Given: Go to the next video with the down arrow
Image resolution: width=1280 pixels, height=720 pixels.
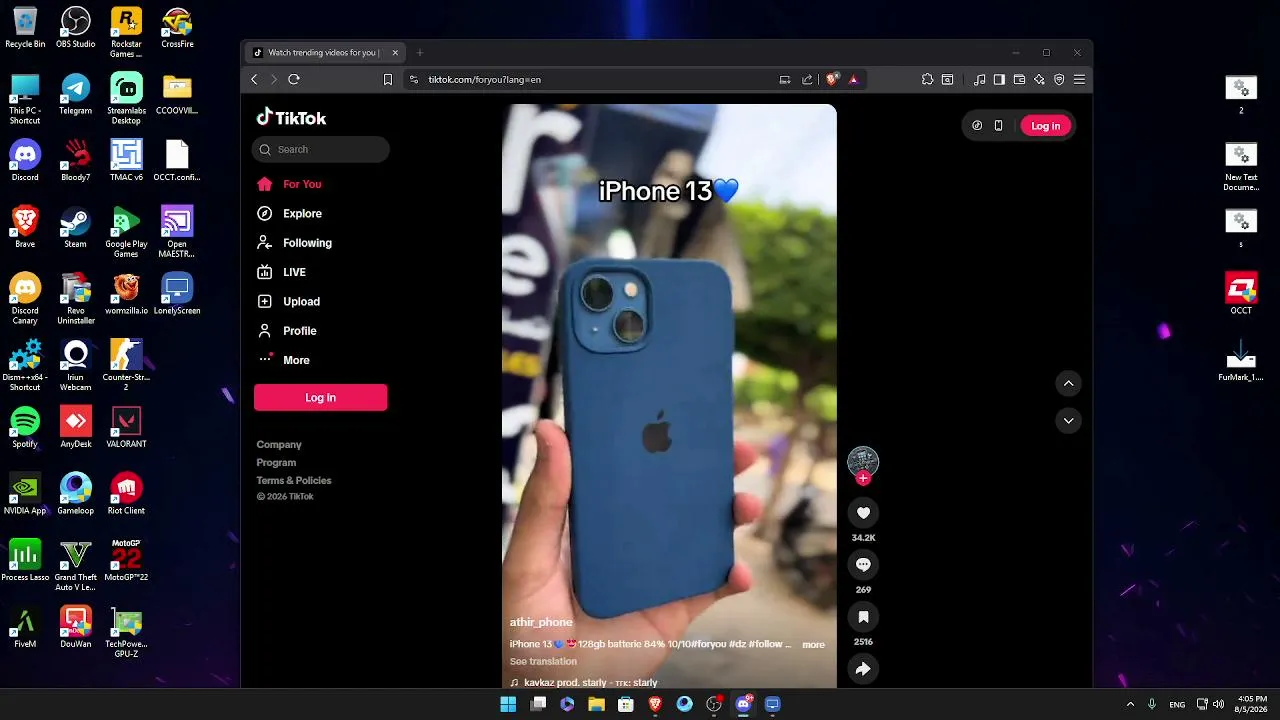Looking at the screenshot, I should (x=1068, y=421).
